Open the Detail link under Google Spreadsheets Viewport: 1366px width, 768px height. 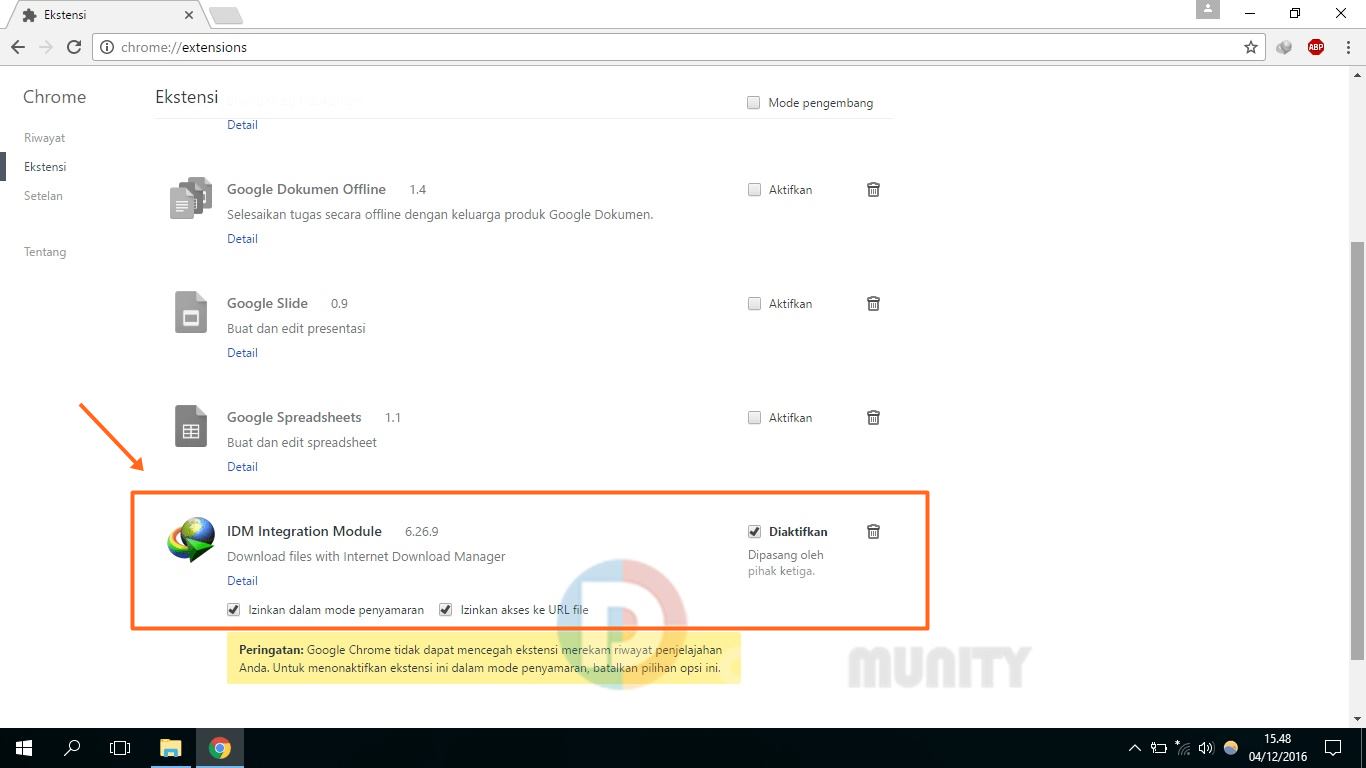pos(242,467)
